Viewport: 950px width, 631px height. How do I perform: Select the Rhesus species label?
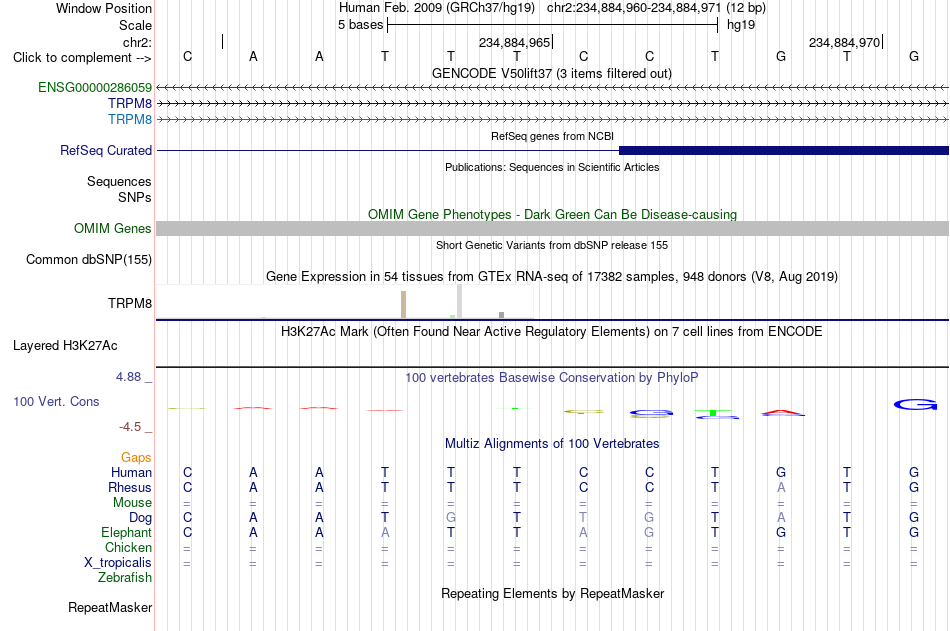pos(130,487)
